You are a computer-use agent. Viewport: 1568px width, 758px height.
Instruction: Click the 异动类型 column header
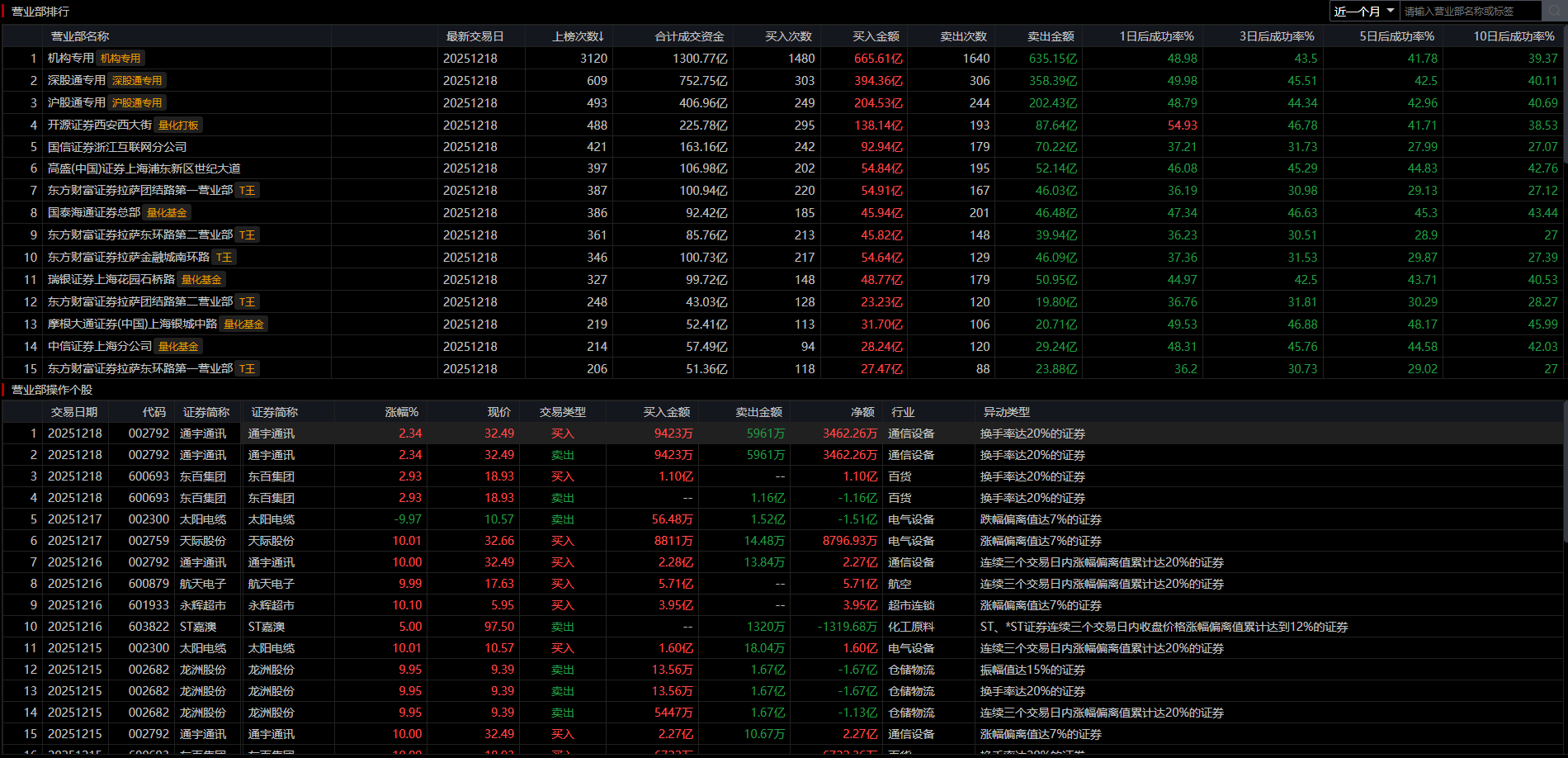click(x=1006, y=412)
